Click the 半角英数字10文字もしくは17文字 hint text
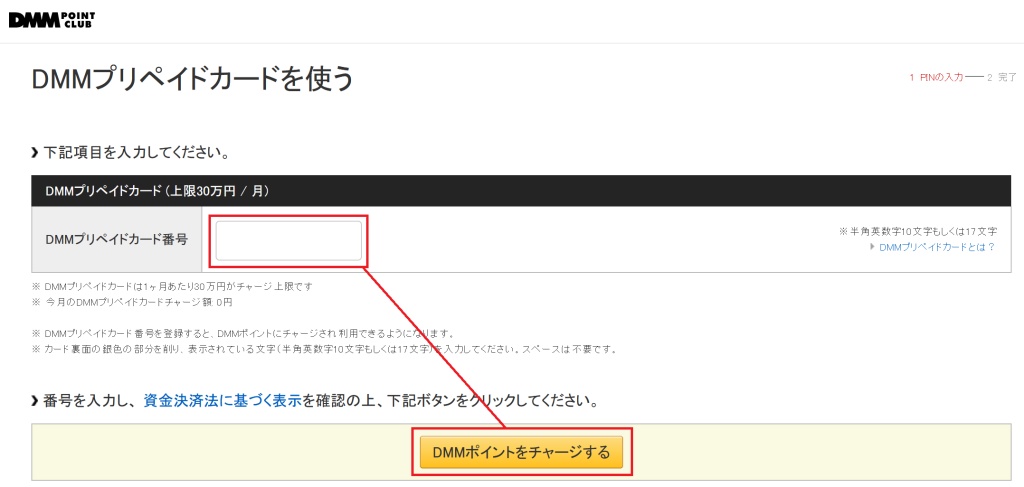 coord(917,231)
